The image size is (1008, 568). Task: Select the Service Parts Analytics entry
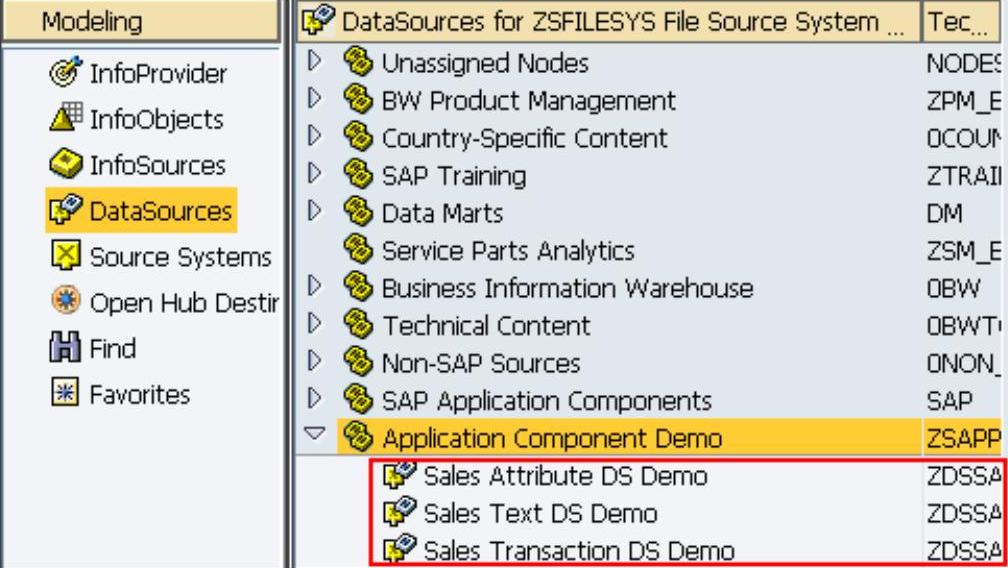pyautogui.click(x=508, y=250)
